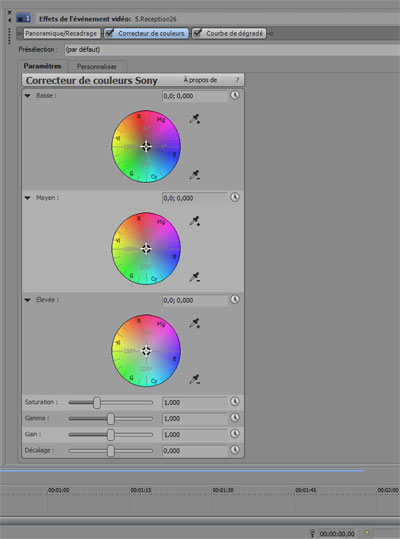Select the Moyen eyedropper minus tool
The image size is (400, 539).
(195, 277)
